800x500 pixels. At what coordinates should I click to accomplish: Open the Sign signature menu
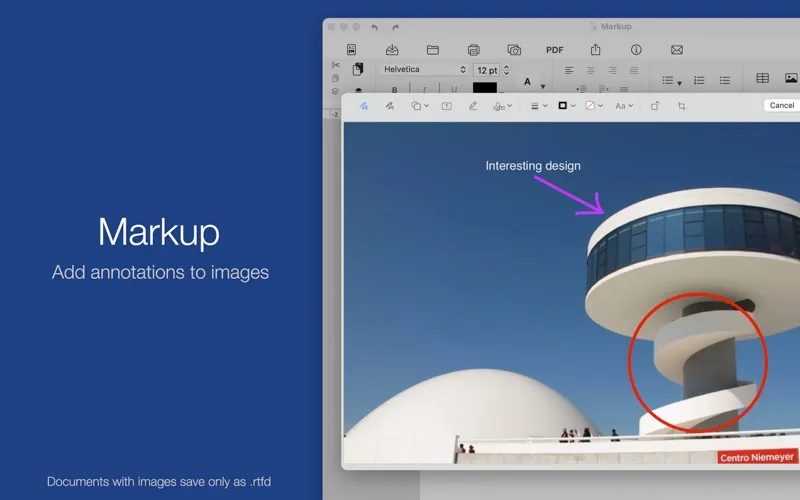[x=502, y=106]
